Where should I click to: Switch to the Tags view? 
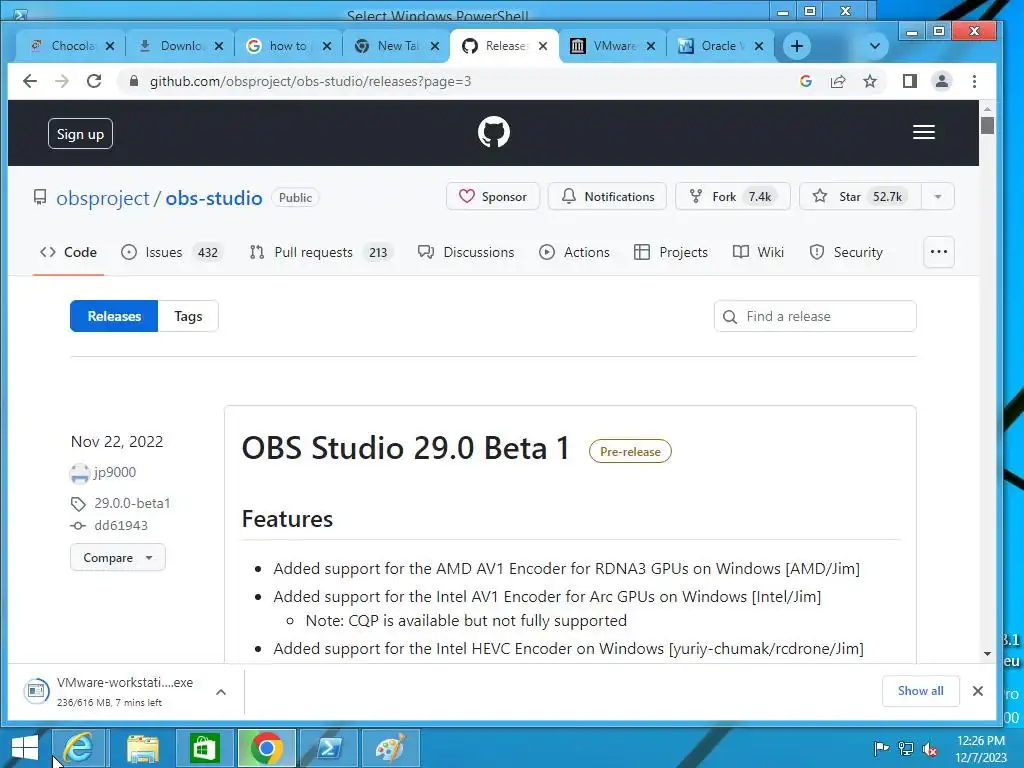point(188,316)
